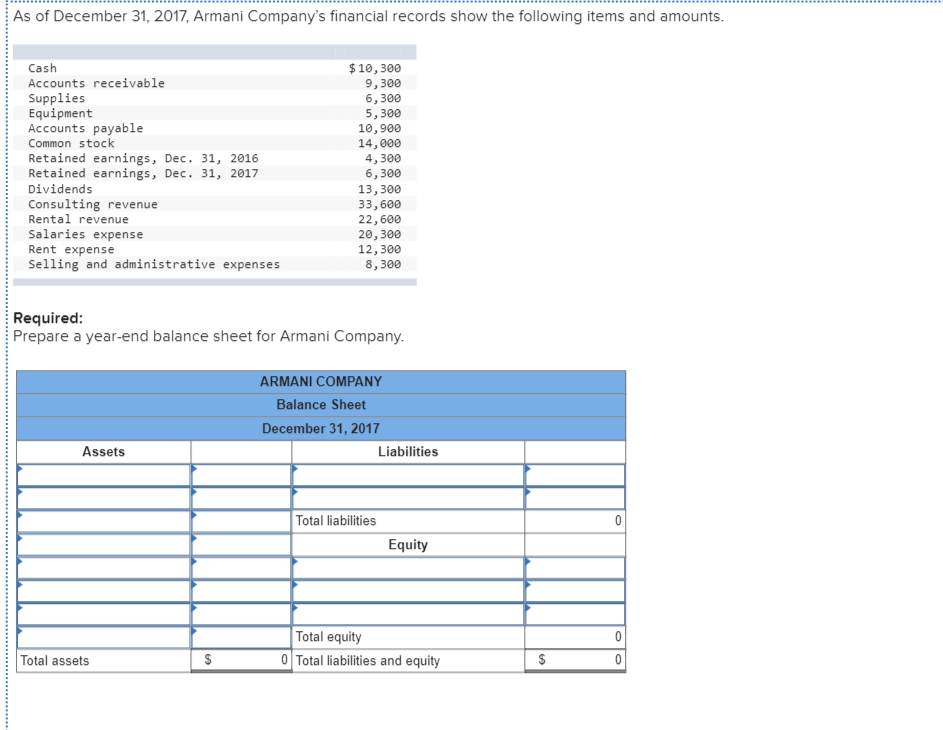Screen dimensions: 943x730
Task: Click the 'Equipment' row label
Action: pos(60,113)
